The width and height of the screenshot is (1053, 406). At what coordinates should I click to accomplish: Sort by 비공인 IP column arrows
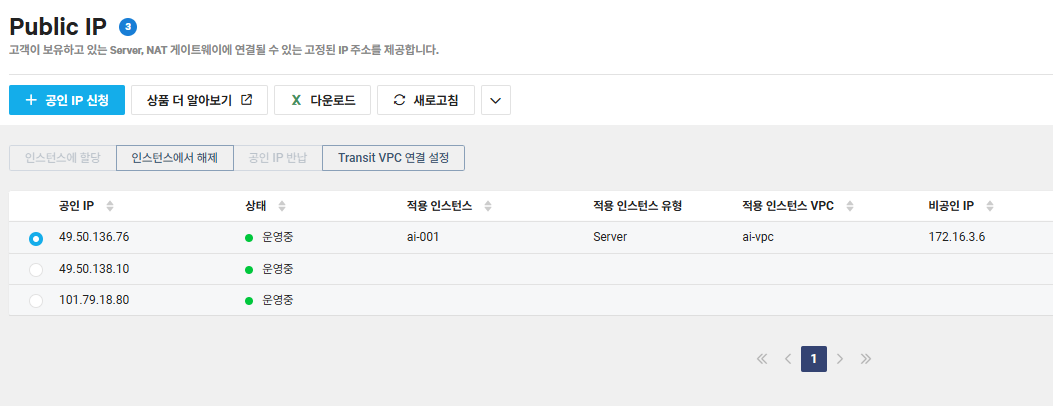click(x=990, y=206)
